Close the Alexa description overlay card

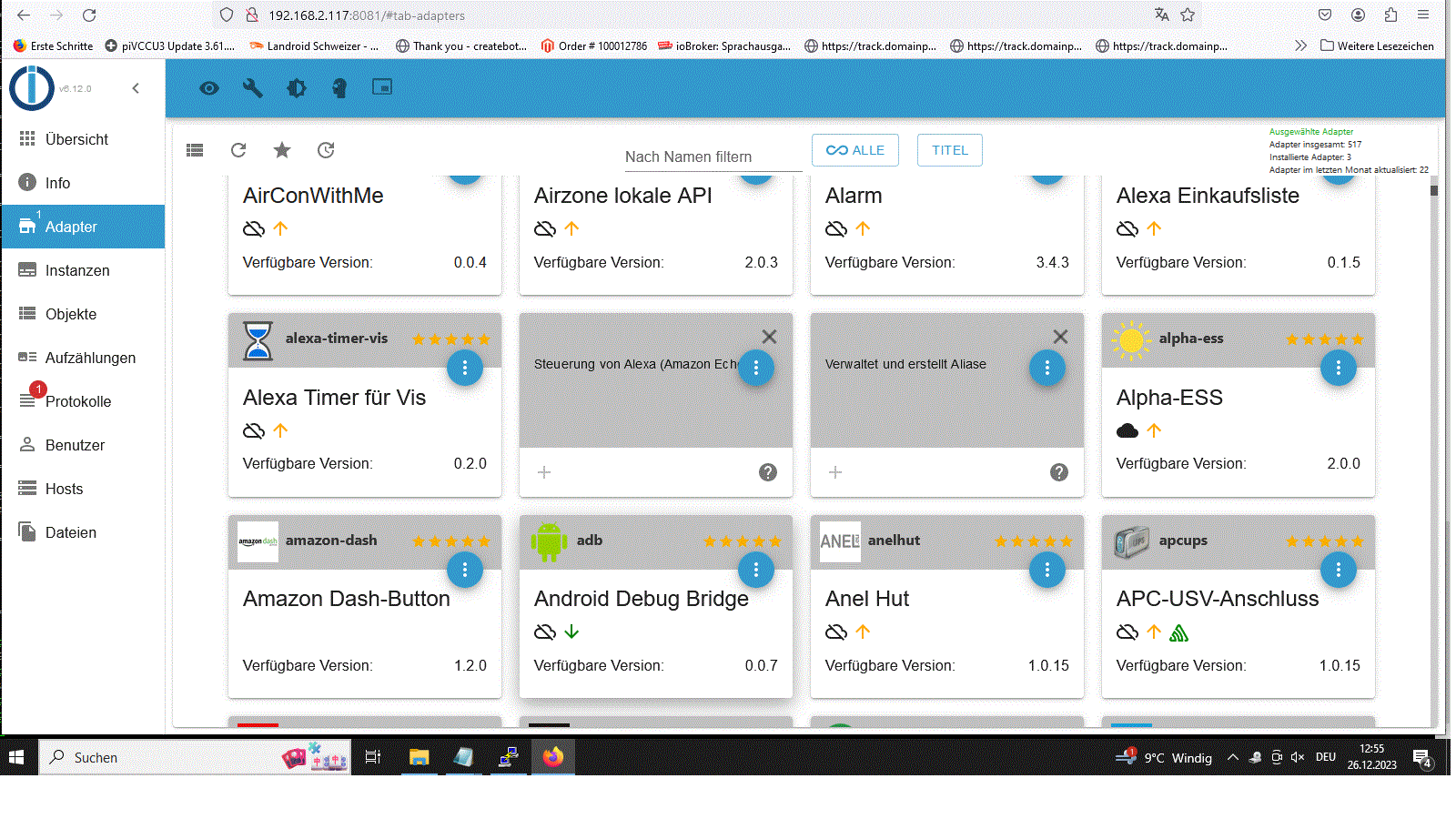pyautogui.click(x=769, y=337)
